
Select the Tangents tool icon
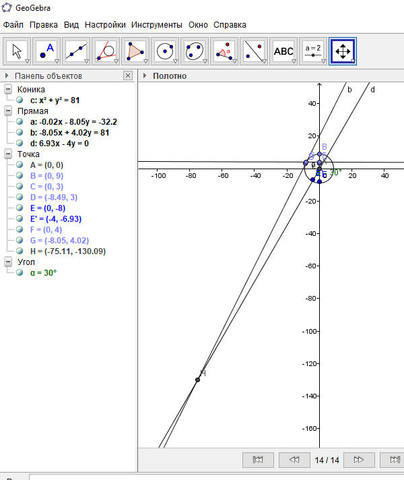tap(106, 52)
